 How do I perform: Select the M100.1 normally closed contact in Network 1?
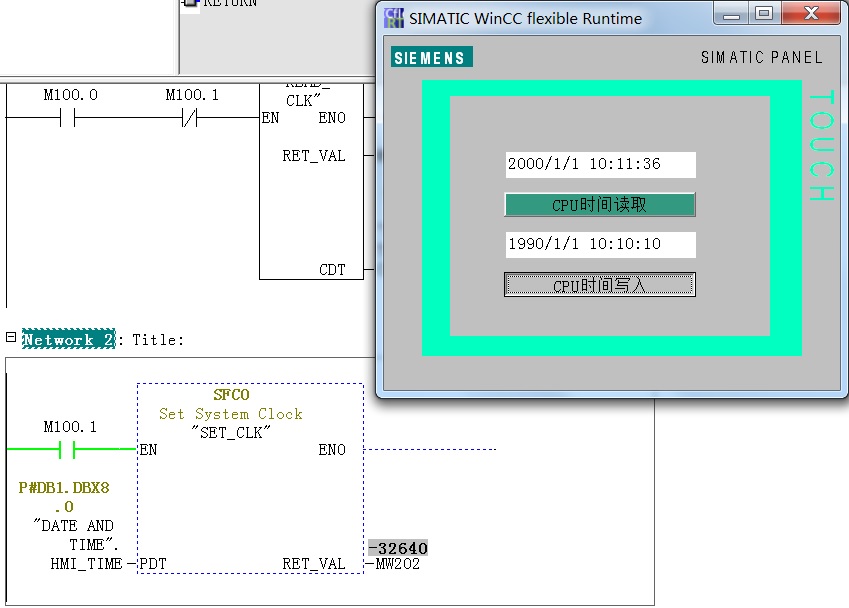tap(190, 117)
